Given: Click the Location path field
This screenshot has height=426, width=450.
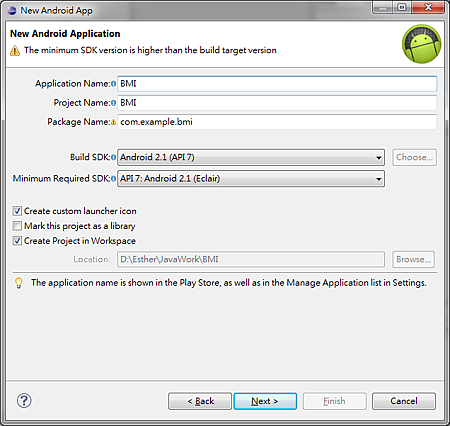Looking at the screenshot, I should 251,259.
